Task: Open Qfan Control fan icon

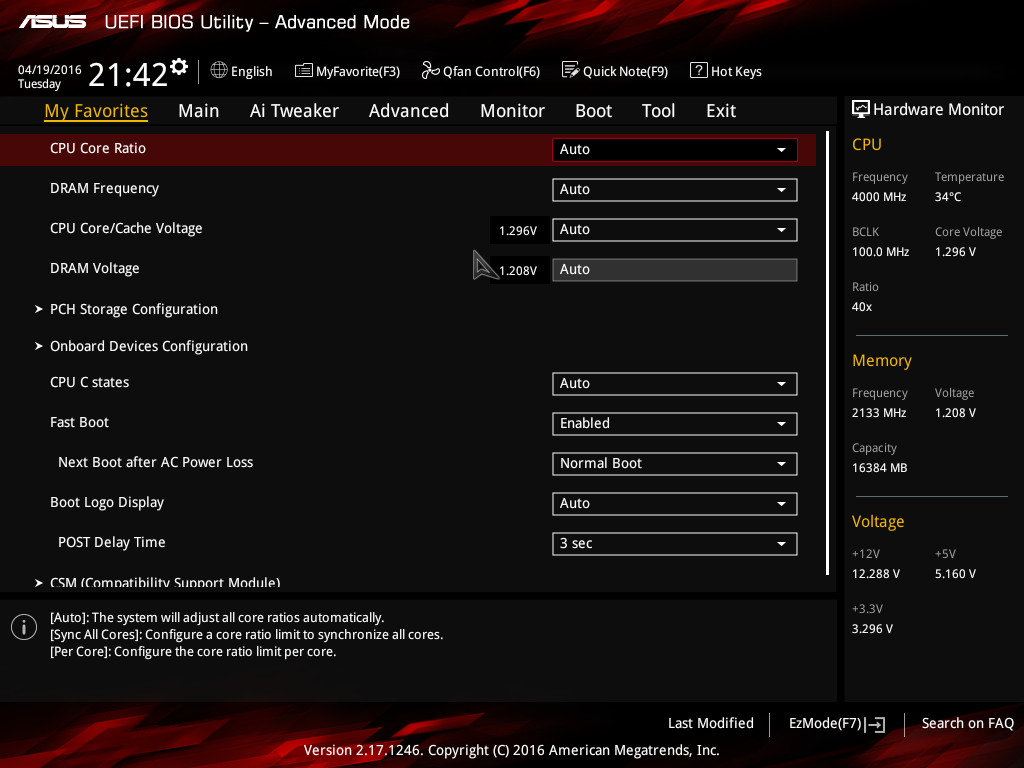Action: (x=430, y=70)
